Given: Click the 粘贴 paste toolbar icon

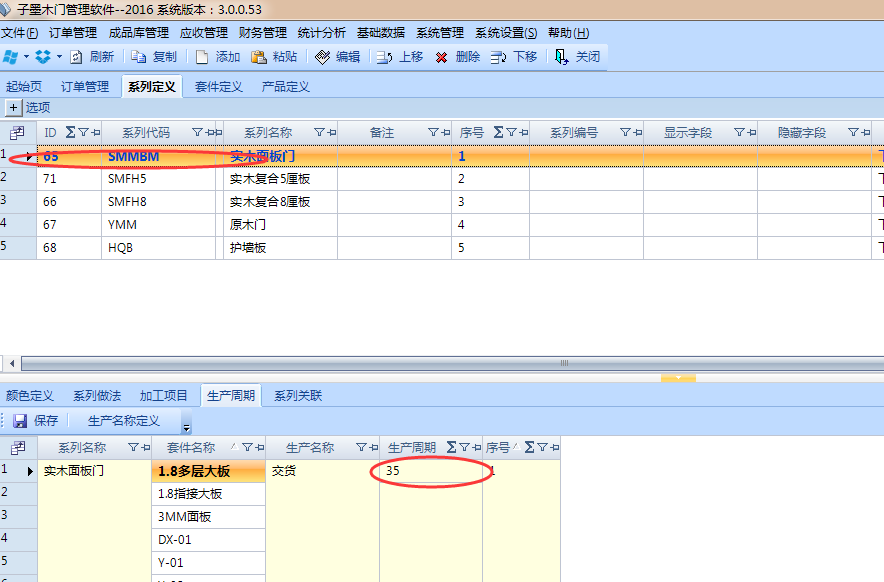Looking at the screenshot, I should coord(259,57).
